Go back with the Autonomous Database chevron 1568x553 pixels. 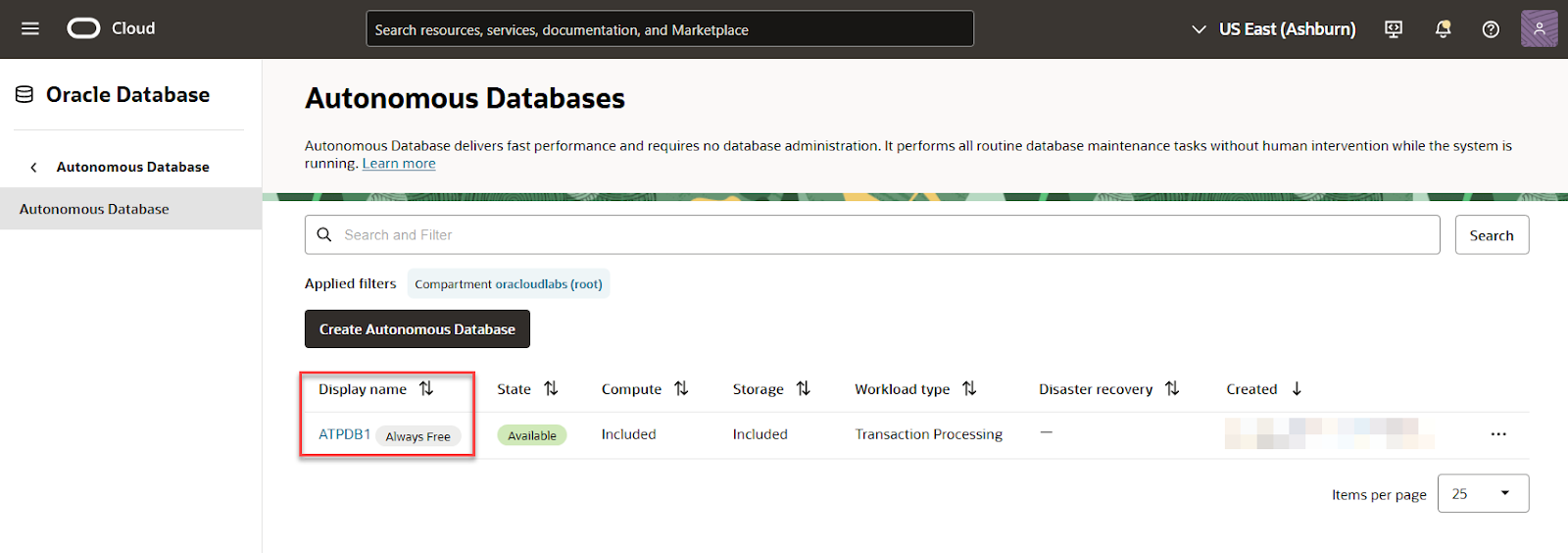[x=33, y=168]
